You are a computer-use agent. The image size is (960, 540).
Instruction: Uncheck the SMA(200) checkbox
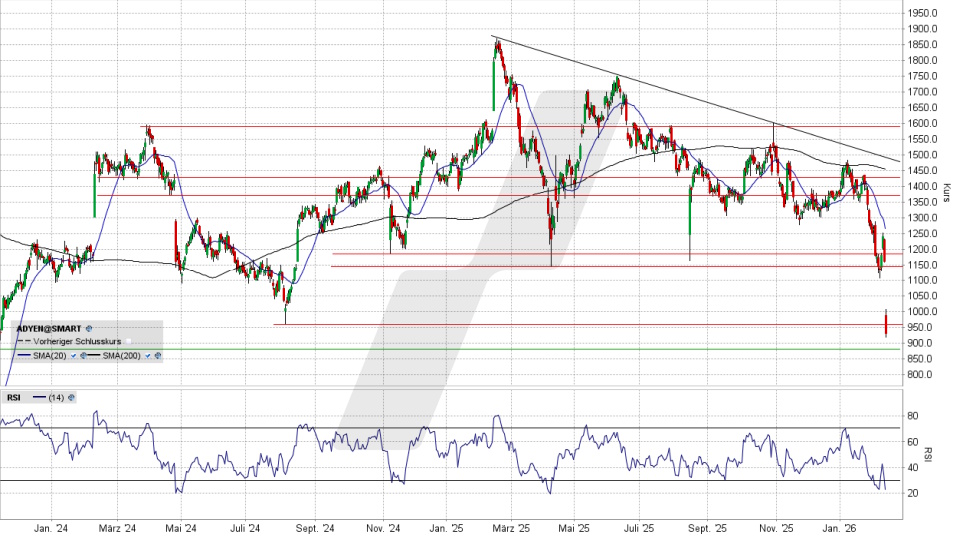tap(148, 356)
